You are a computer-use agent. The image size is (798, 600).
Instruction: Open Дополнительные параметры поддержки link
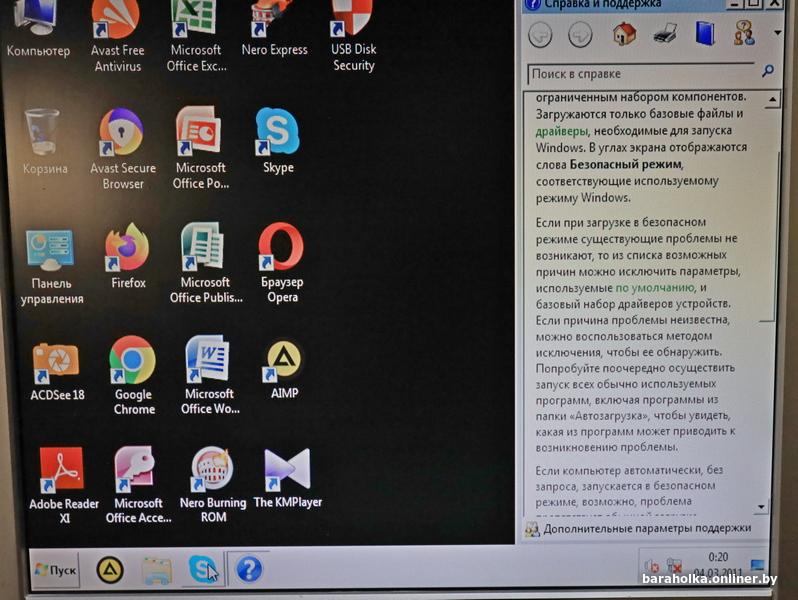(x=647, y=528)
